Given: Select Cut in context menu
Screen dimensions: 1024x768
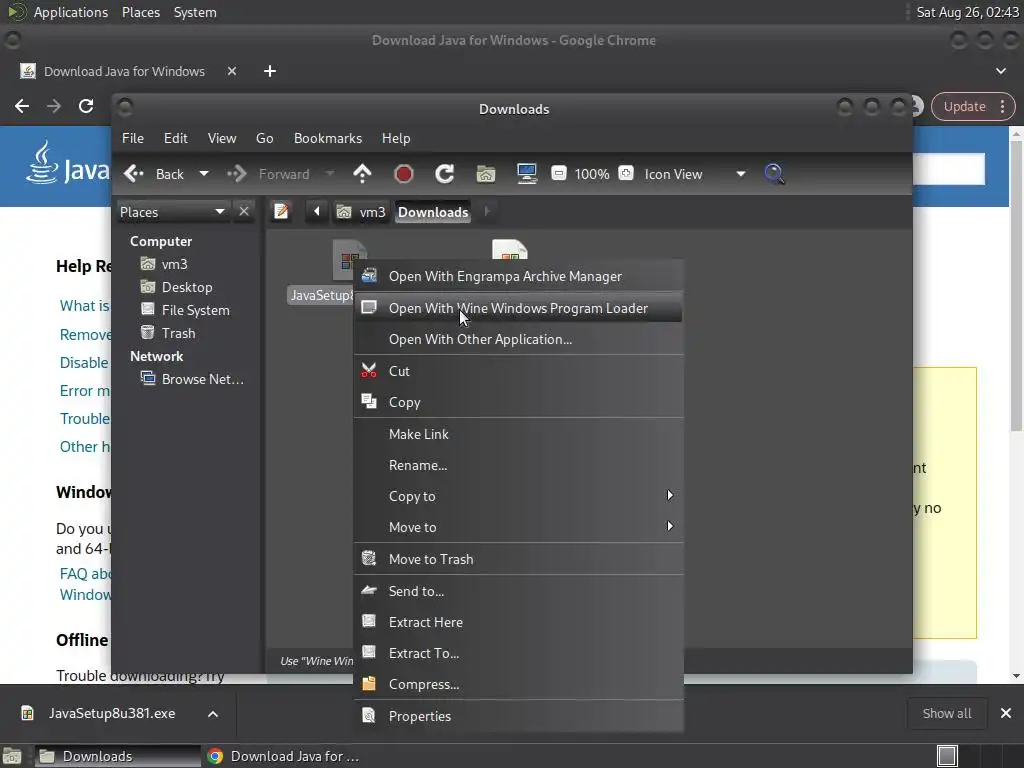Looking at the screenshot, I should coord(519,371).
